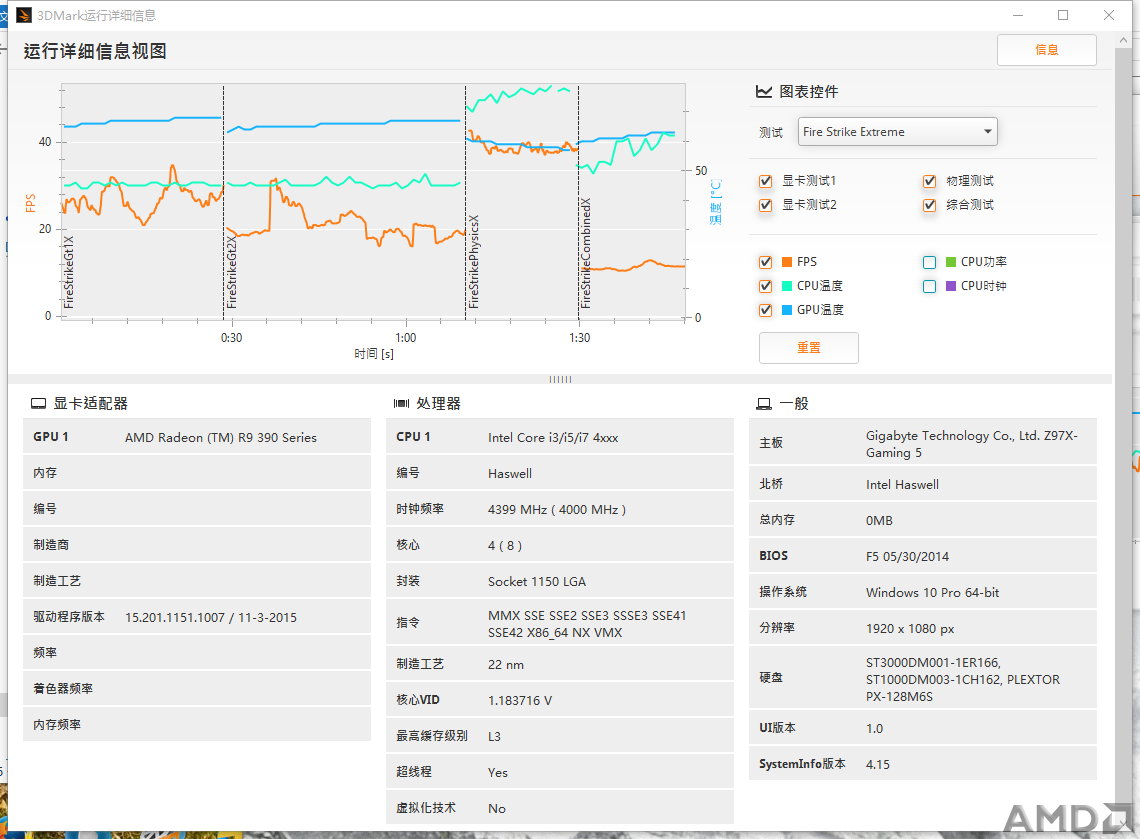Click the scrollbar up arrow
1140x839 pixels.
pos(1123,41)
